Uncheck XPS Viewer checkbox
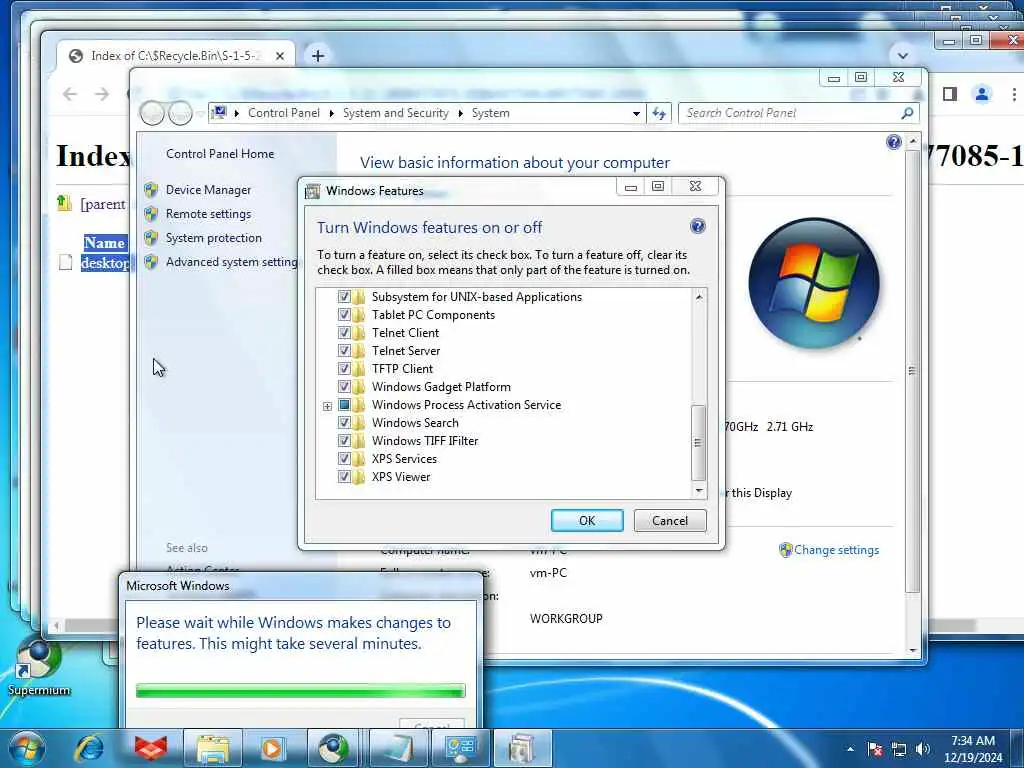 [344, 477]
